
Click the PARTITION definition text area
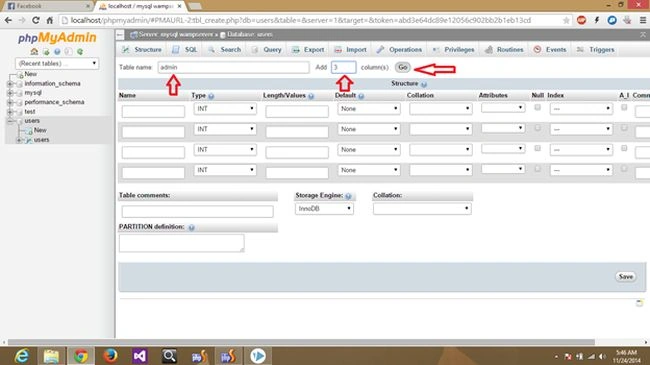[182, 243]
